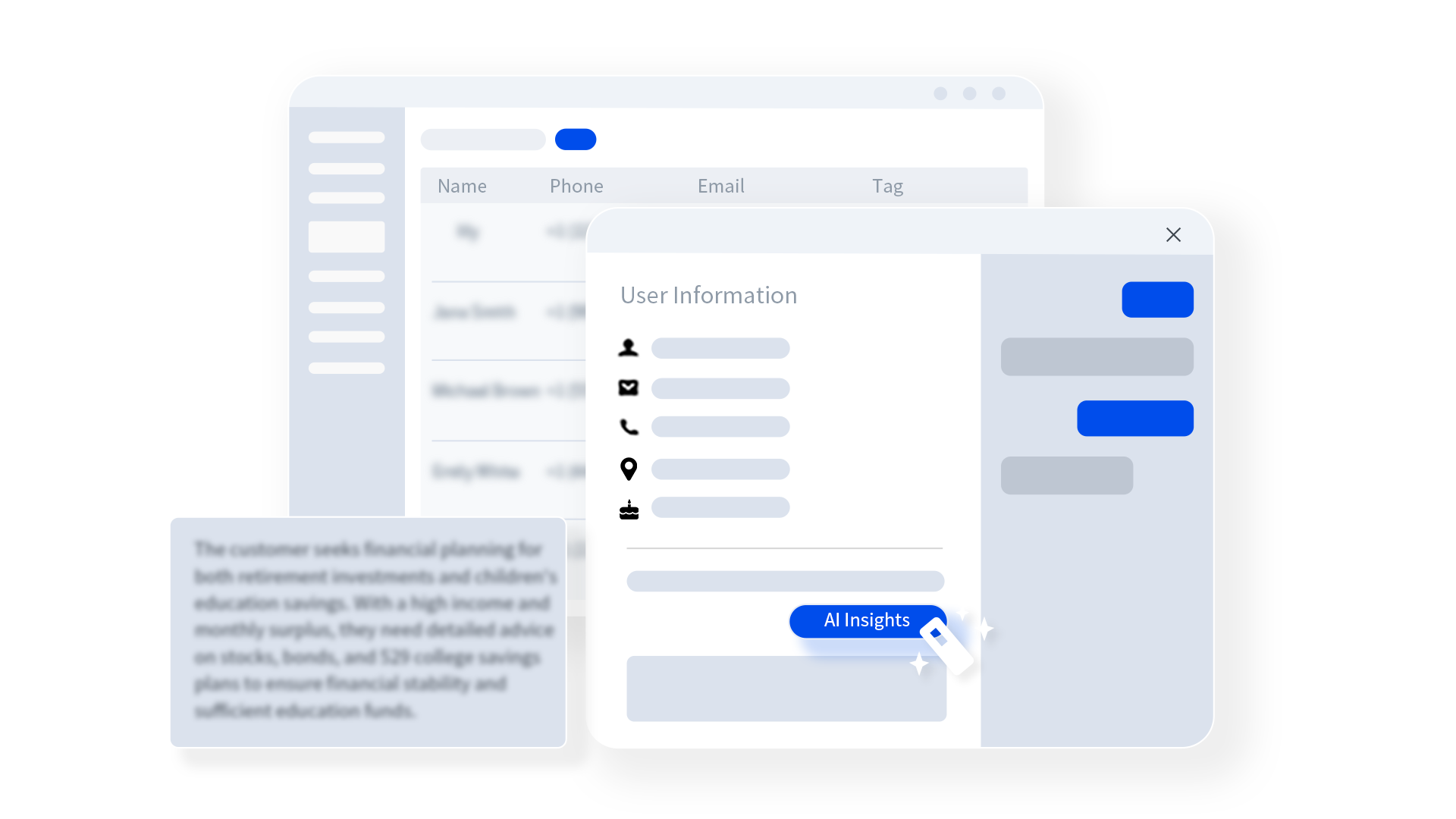Select the Phone tab header
1456x819 pixels.
(576, 186)
